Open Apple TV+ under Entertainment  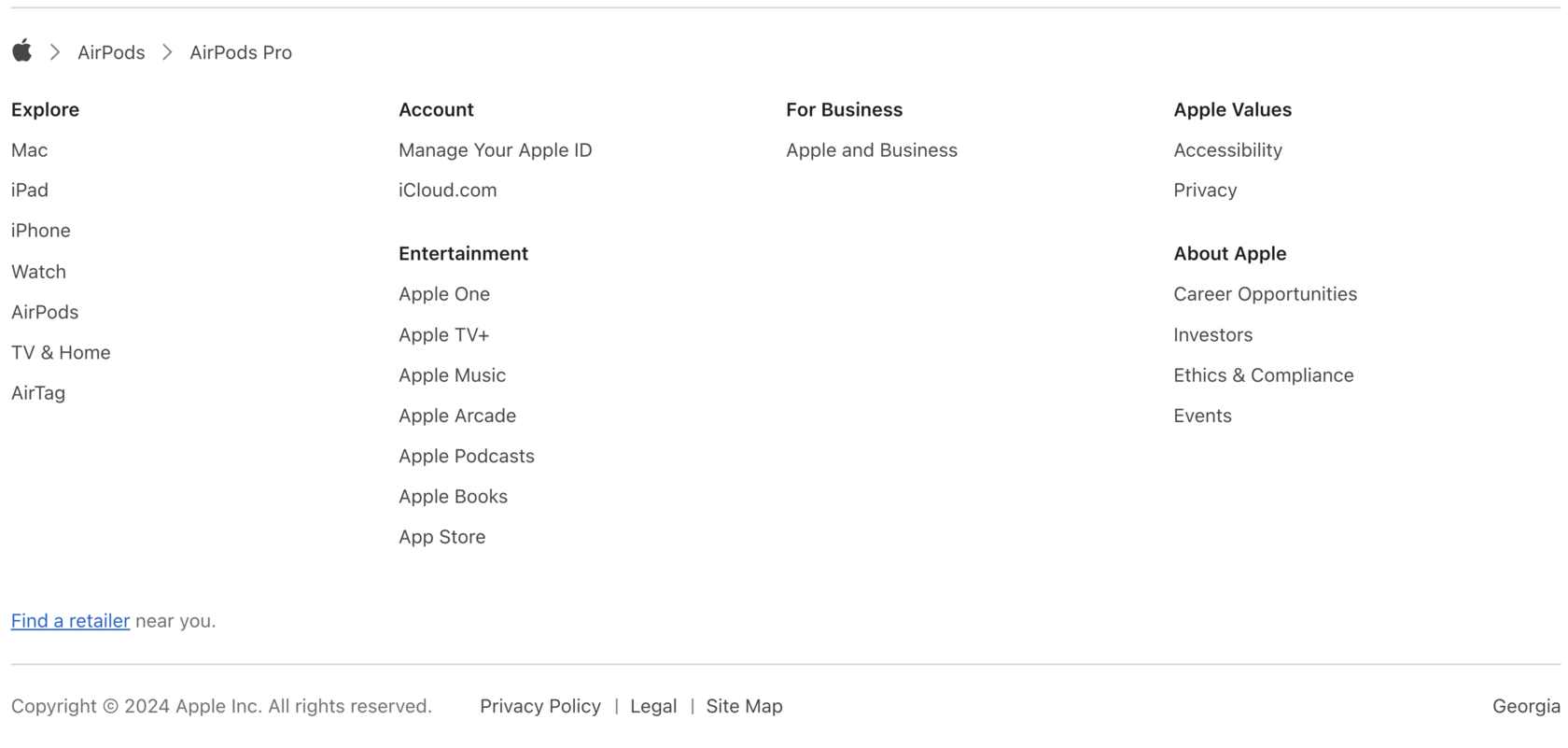click(443, 335)
